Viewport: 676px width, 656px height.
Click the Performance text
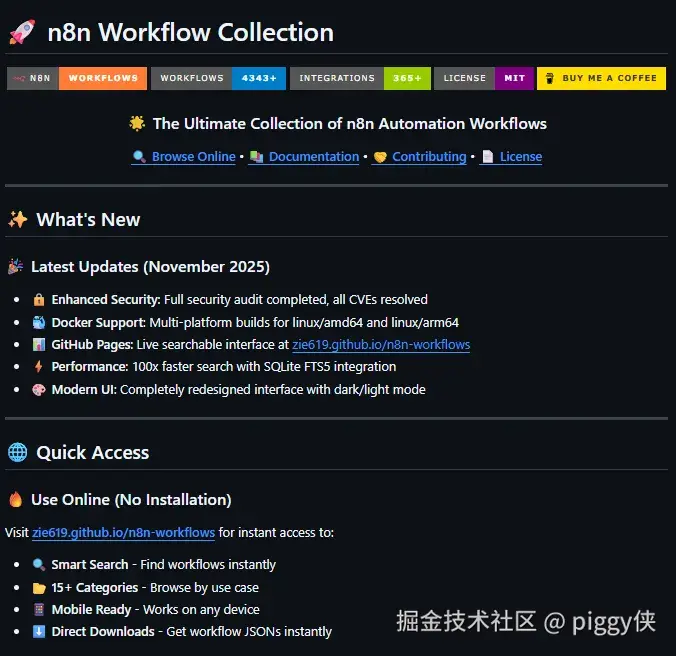[90, 367]
